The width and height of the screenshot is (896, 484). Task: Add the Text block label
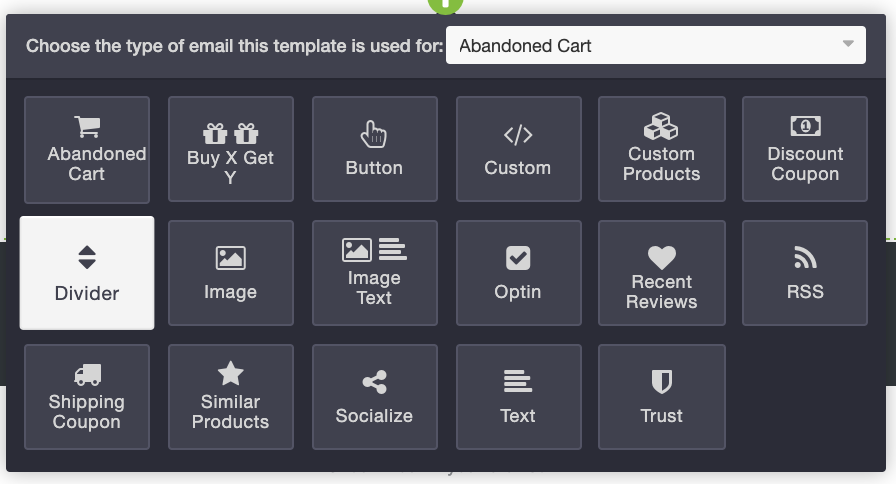(518, 415)
